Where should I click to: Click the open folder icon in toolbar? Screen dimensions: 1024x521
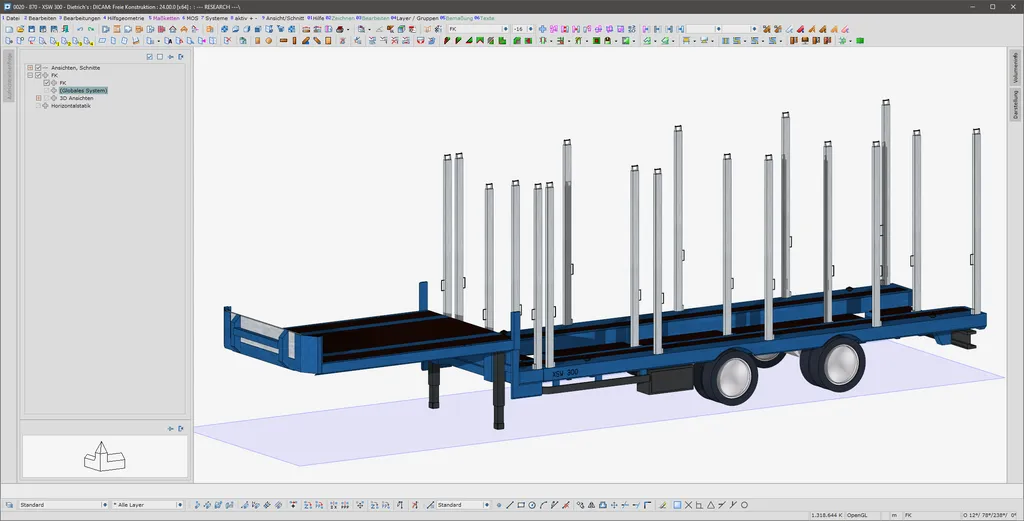pos(20,30)
